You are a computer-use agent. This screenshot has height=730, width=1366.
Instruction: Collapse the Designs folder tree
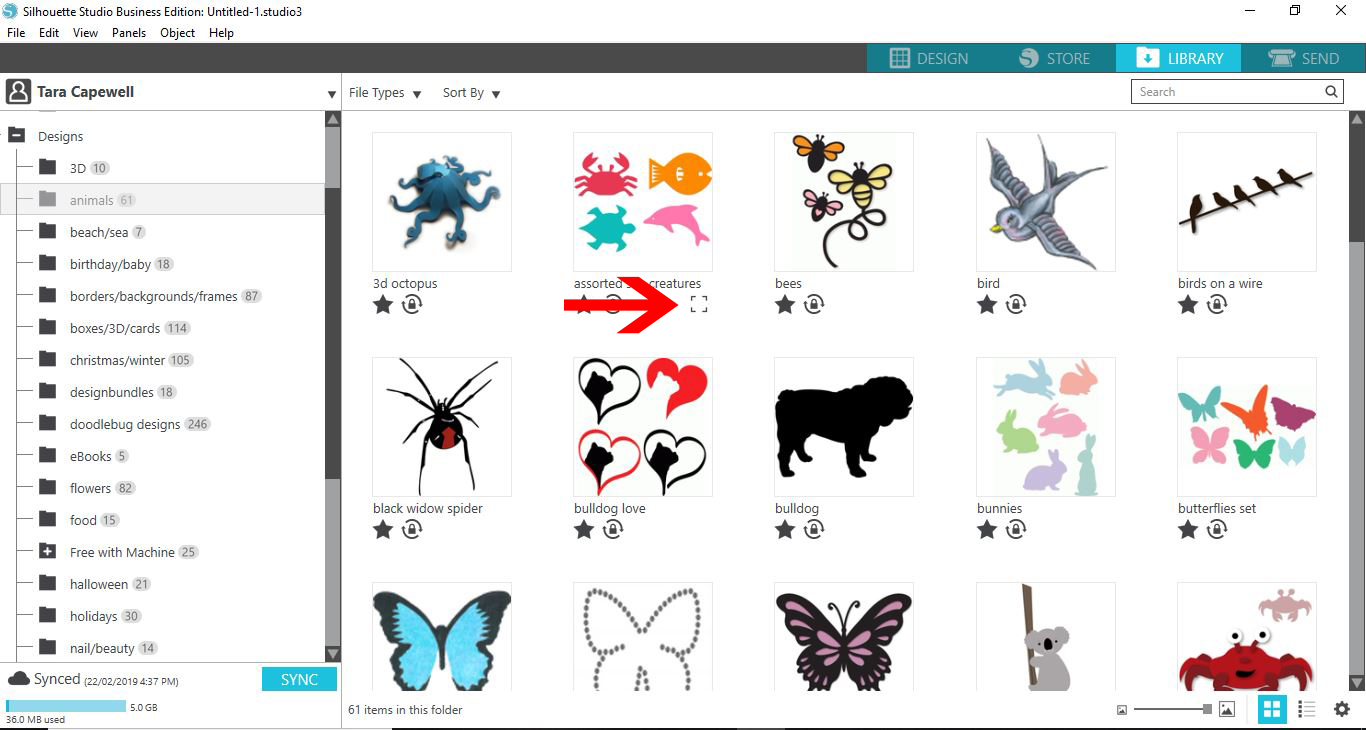coord(16,135)
